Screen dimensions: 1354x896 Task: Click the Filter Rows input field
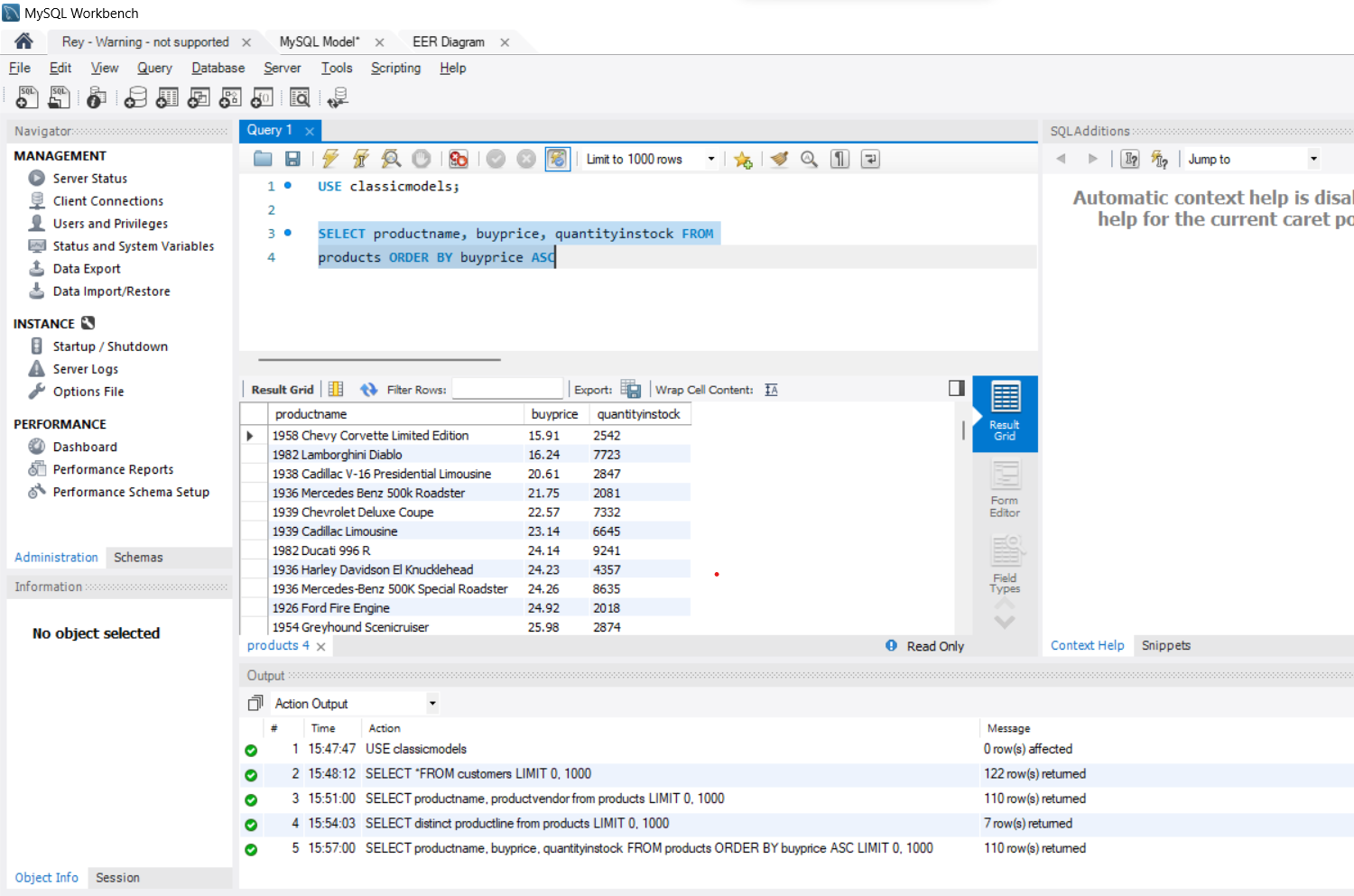coord(507,389)
